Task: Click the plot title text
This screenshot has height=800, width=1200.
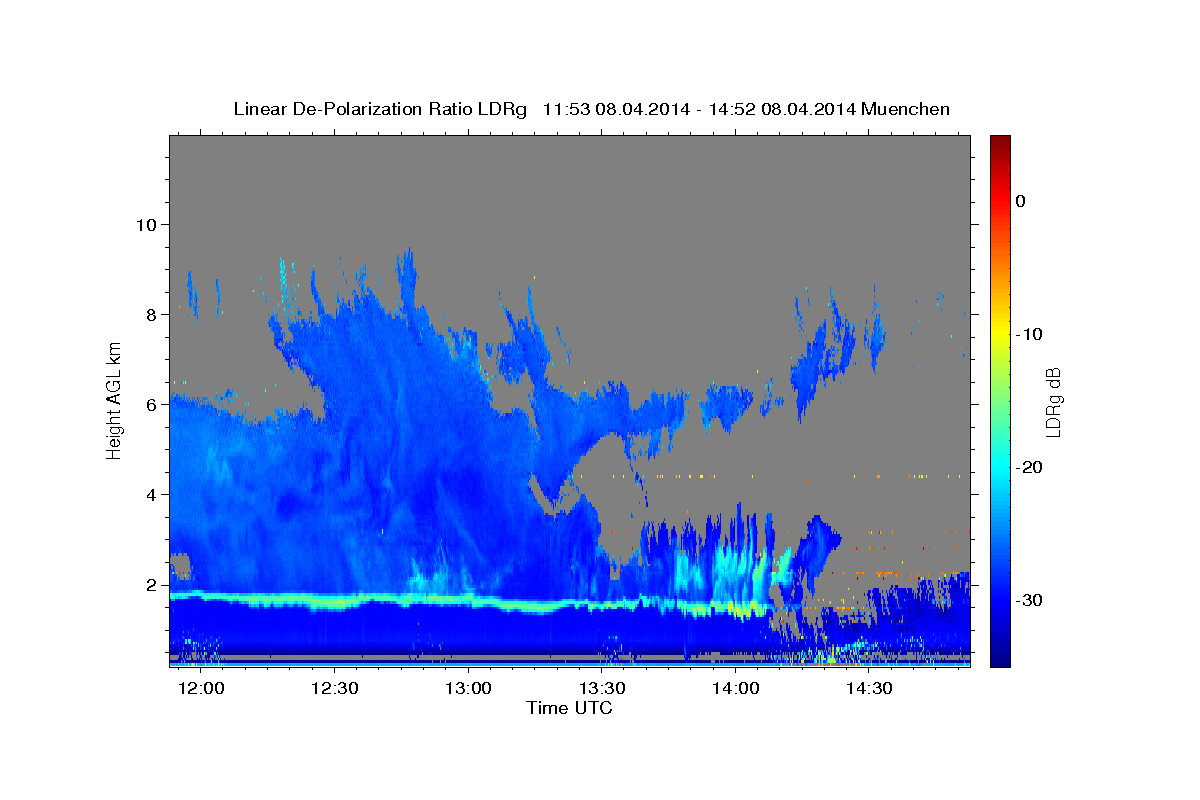Action: point(591,109)
